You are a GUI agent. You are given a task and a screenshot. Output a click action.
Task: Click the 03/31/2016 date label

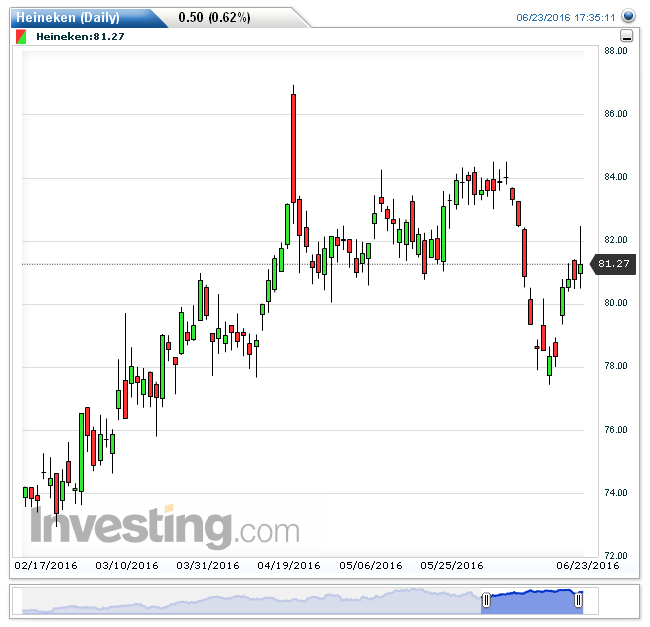[x=208, y=565]
